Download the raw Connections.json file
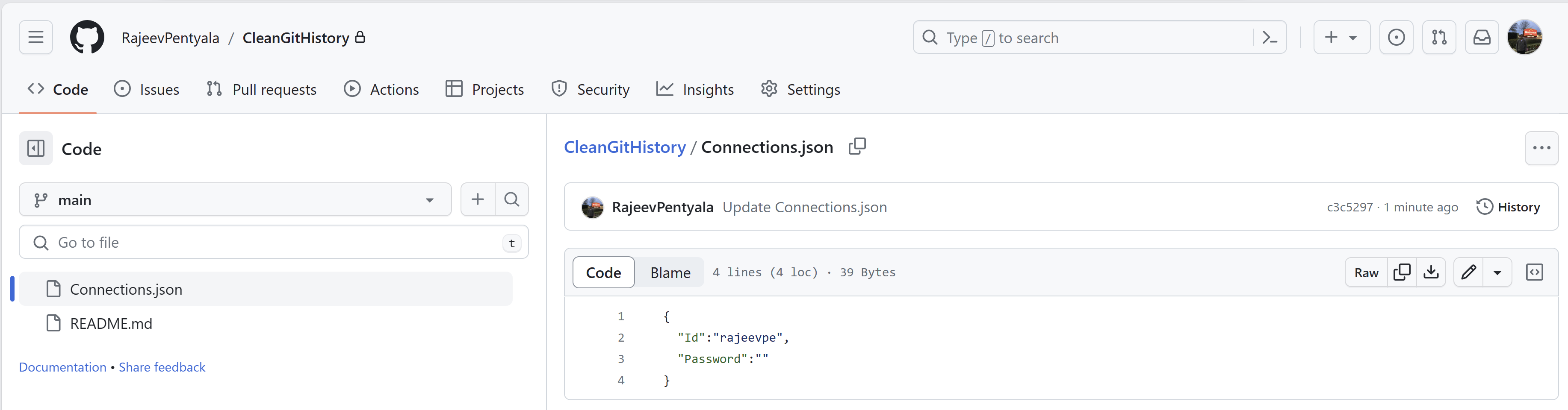The height and width of the screenshot is (410, 1568). 1432,272
